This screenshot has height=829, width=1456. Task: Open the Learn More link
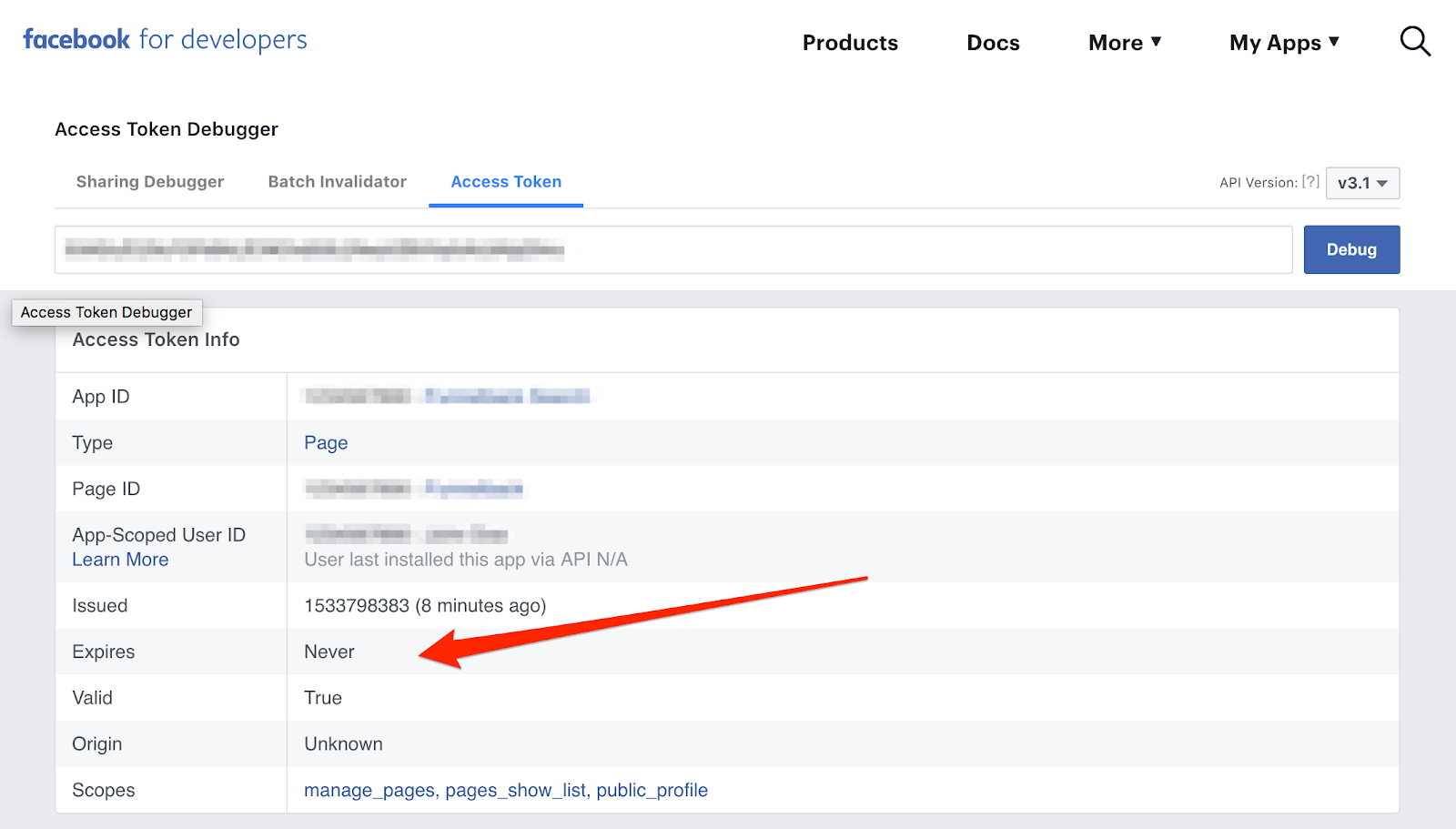point(120,560)
